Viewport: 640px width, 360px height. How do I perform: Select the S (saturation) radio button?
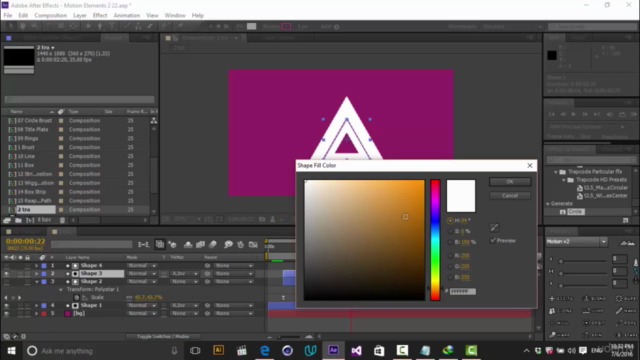tap(450, 231)
